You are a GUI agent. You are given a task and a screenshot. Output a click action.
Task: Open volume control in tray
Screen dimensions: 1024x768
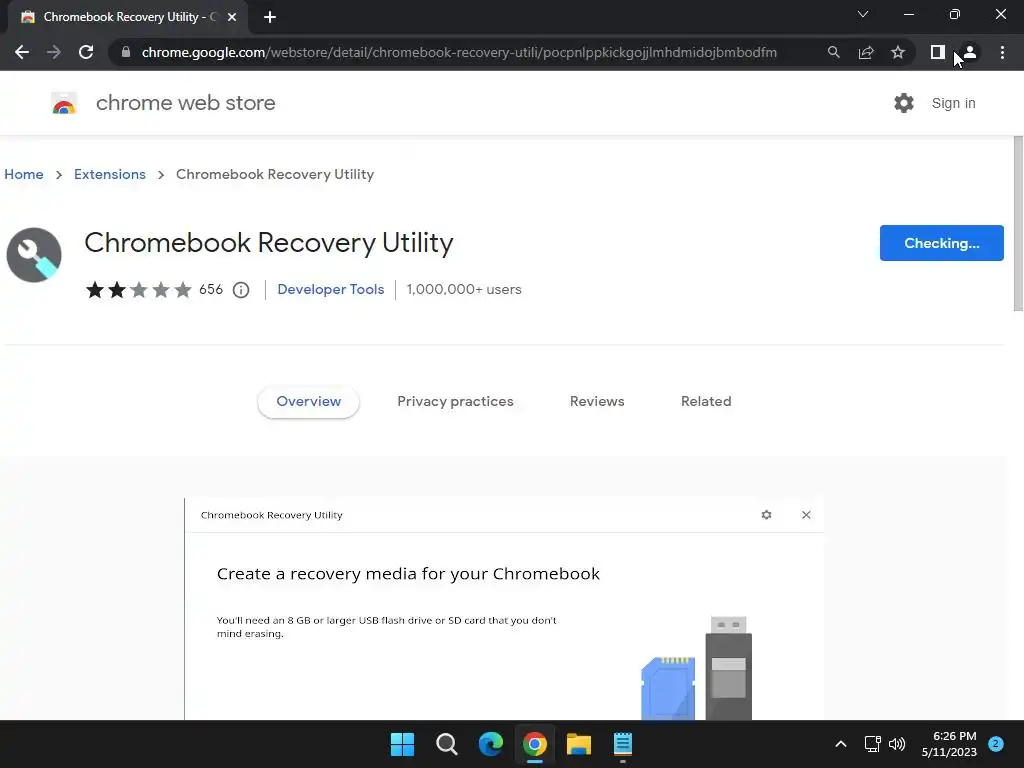(897, 744)
